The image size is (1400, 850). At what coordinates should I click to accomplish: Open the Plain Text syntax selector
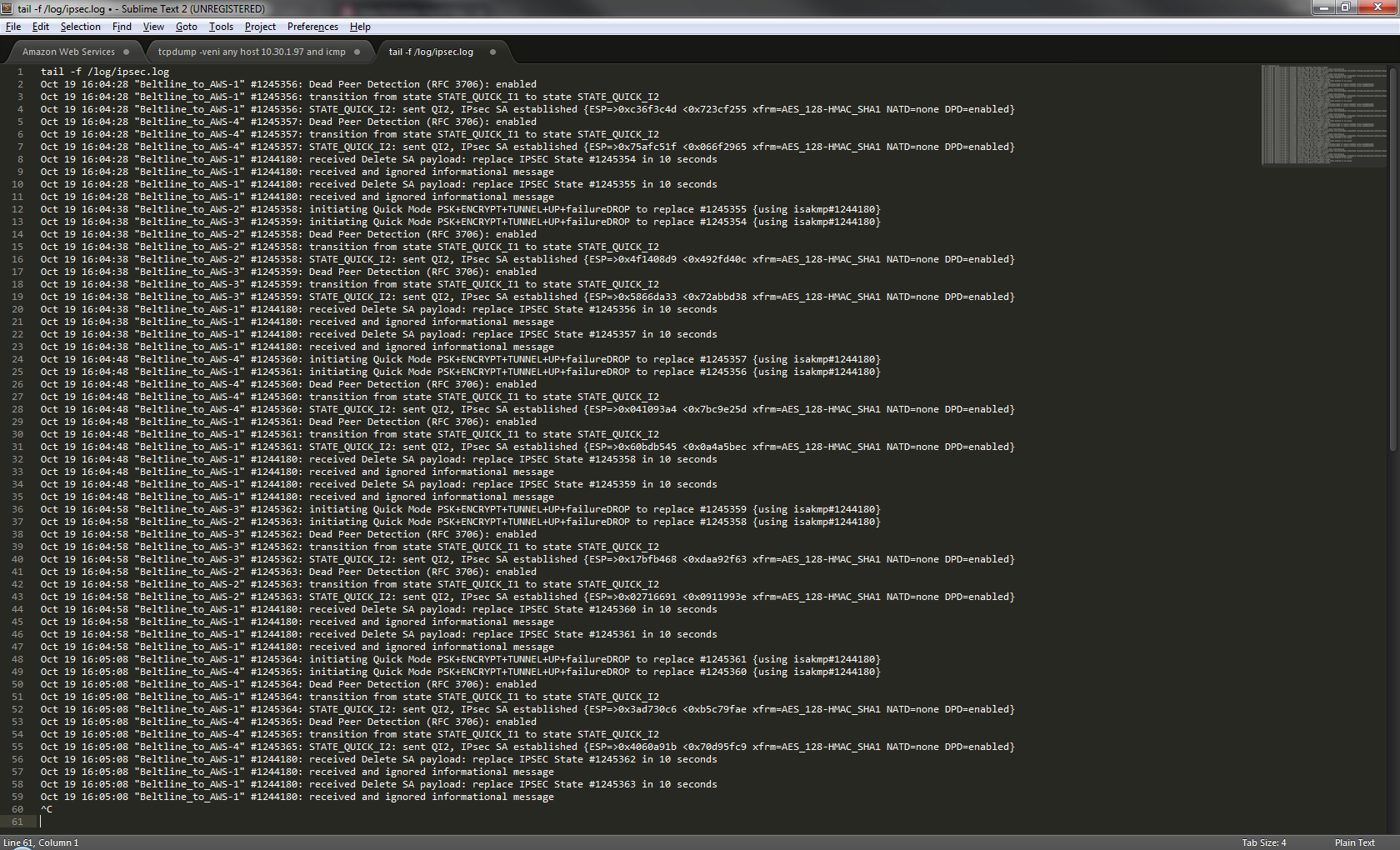point(1354,842)
